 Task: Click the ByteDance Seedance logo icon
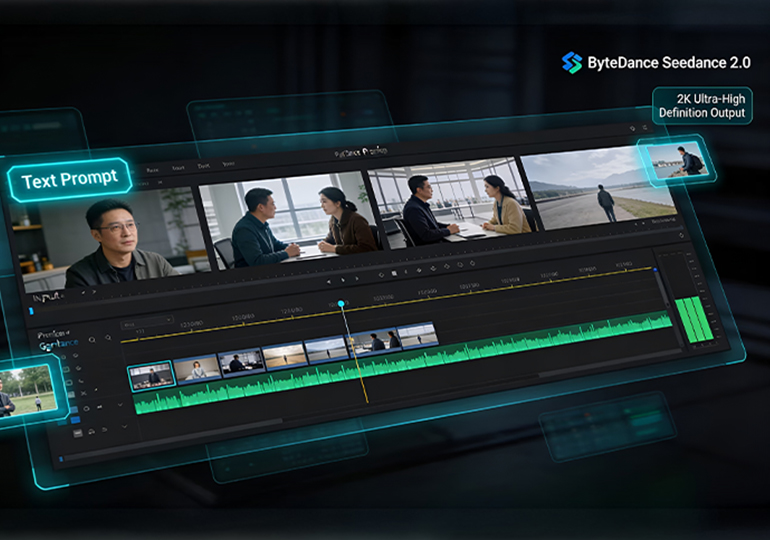[571, 63]
